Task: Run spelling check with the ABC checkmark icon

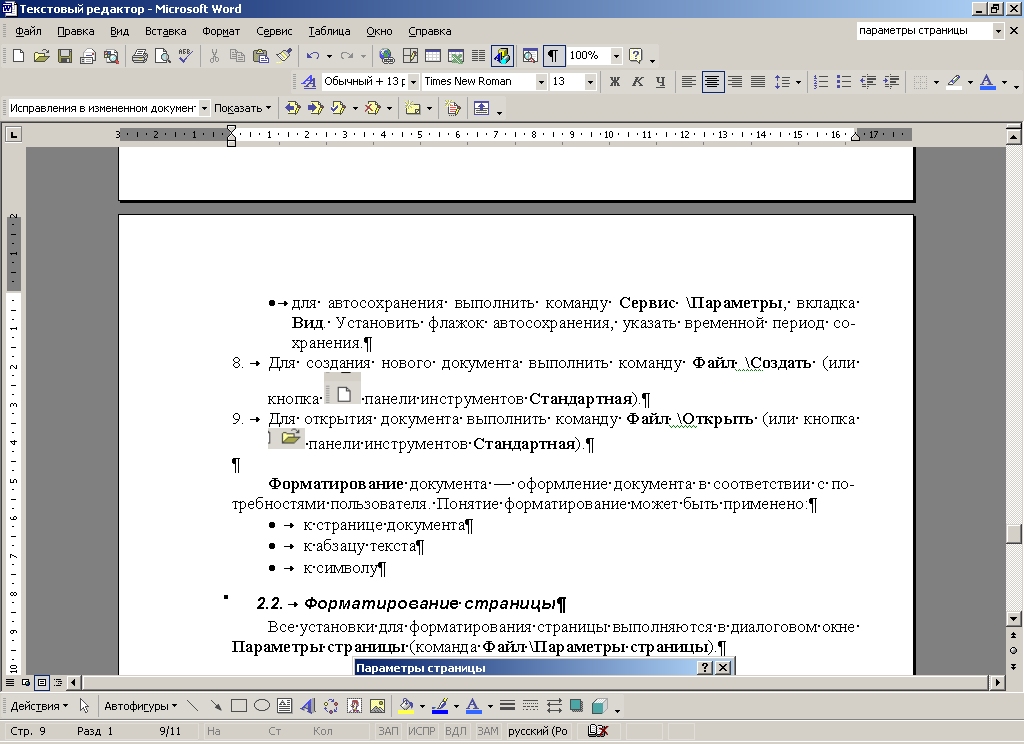Action: (185, 56)
